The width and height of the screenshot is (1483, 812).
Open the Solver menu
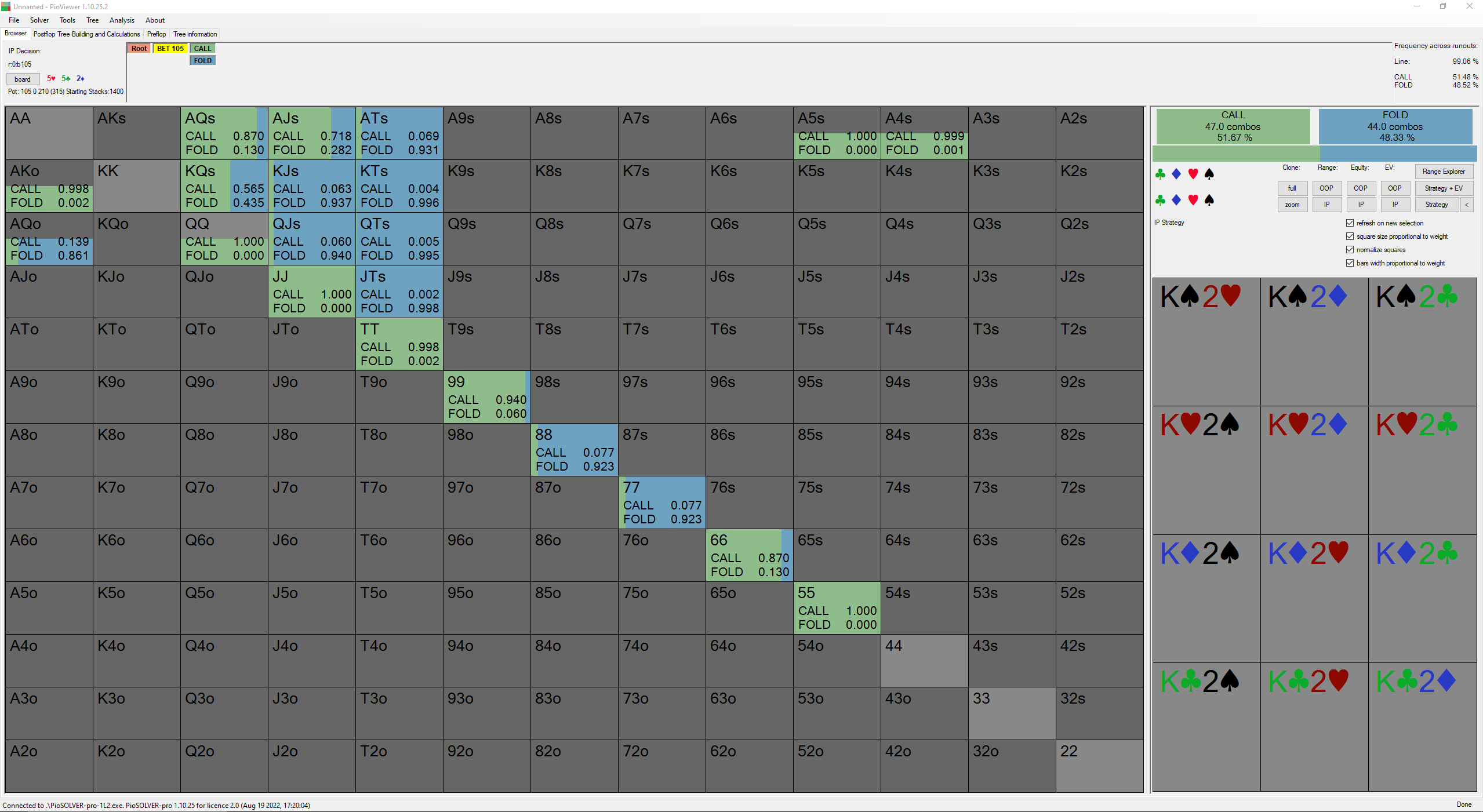39,20
